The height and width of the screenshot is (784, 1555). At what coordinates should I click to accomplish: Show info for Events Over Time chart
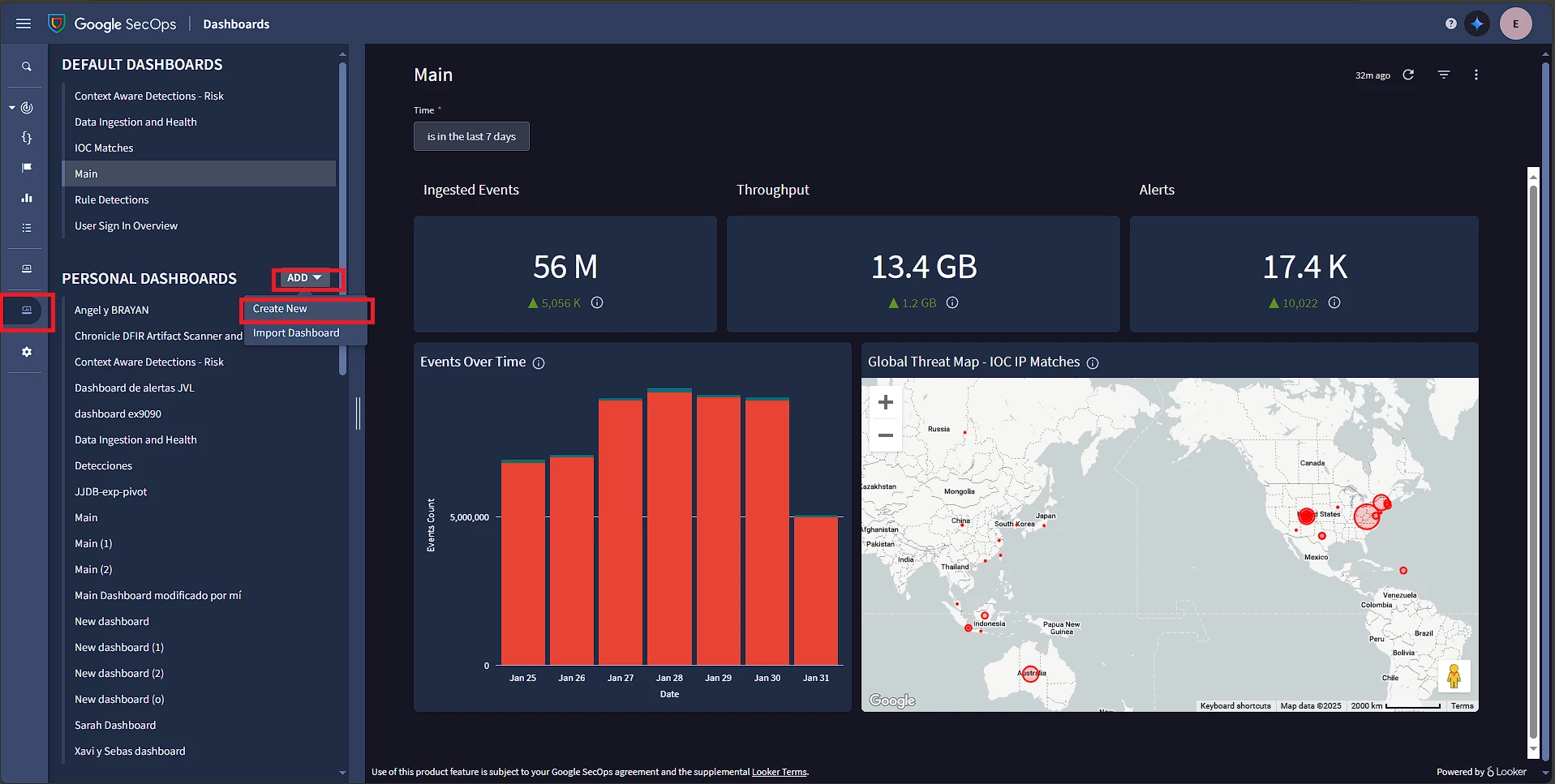pos(539,363)
